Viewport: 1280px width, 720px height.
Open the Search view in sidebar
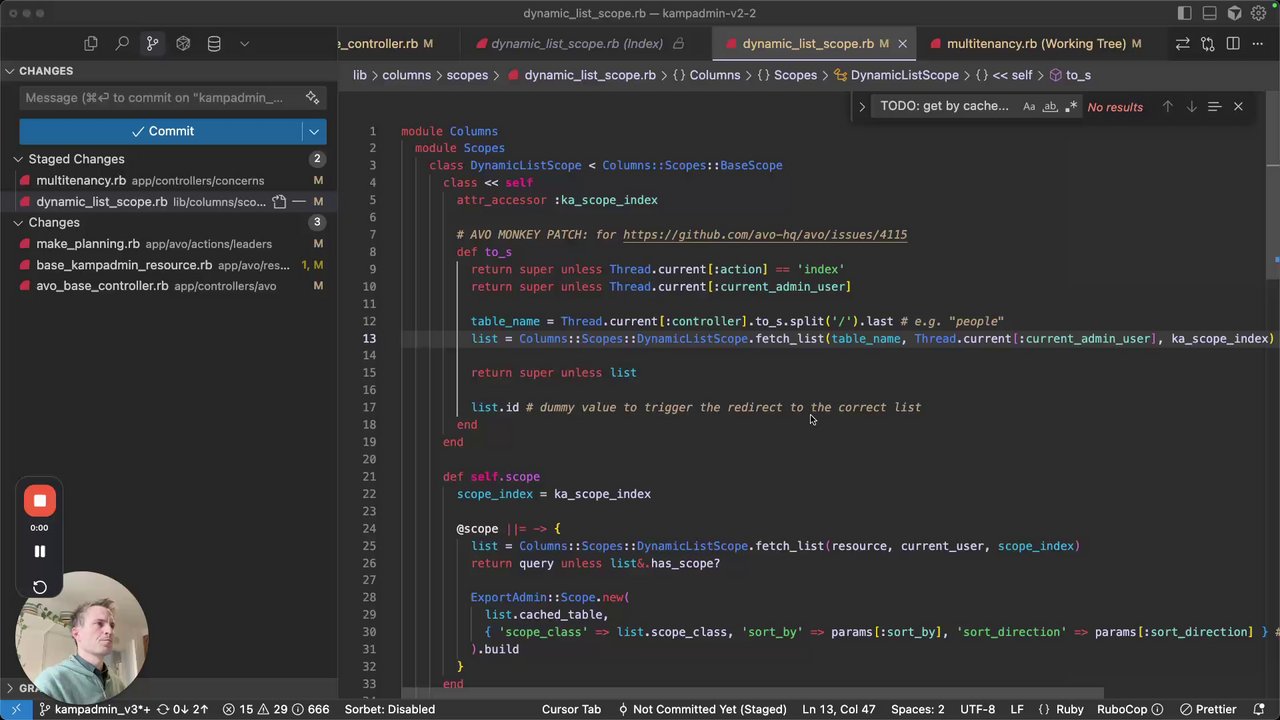(122, 44)
